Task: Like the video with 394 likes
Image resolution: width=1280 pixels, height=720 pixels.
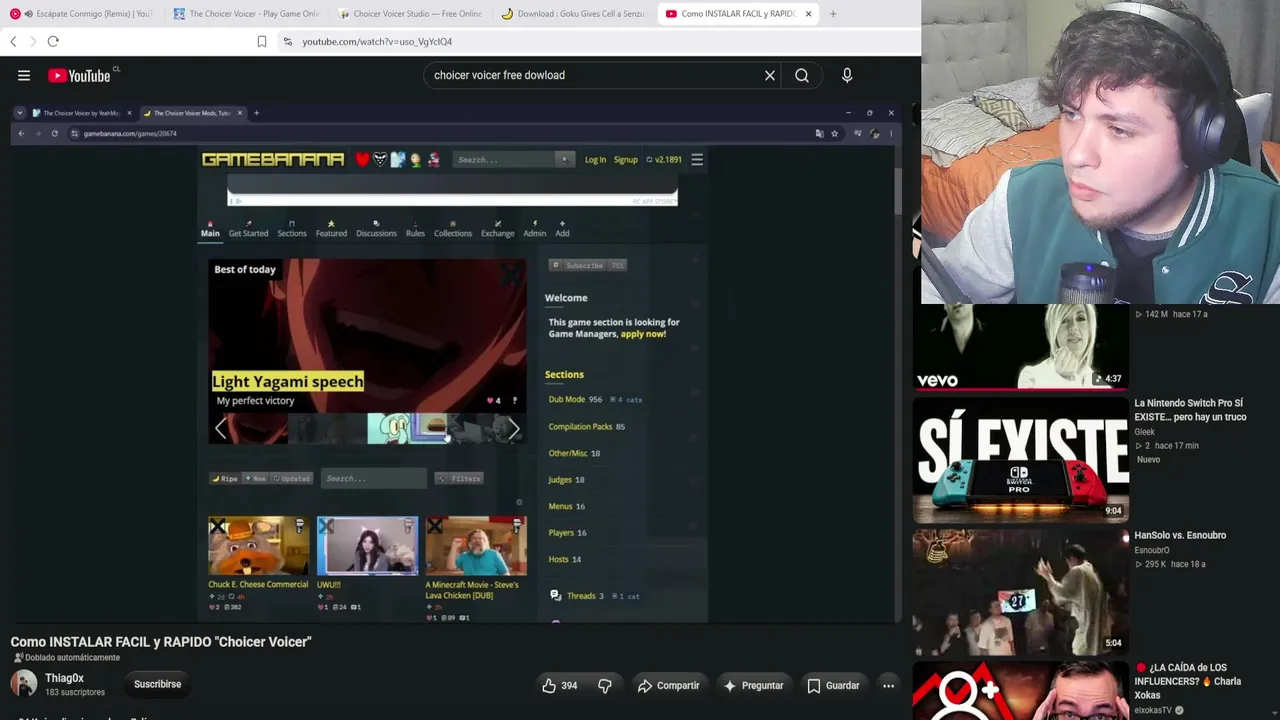Action: pos(560,685)
